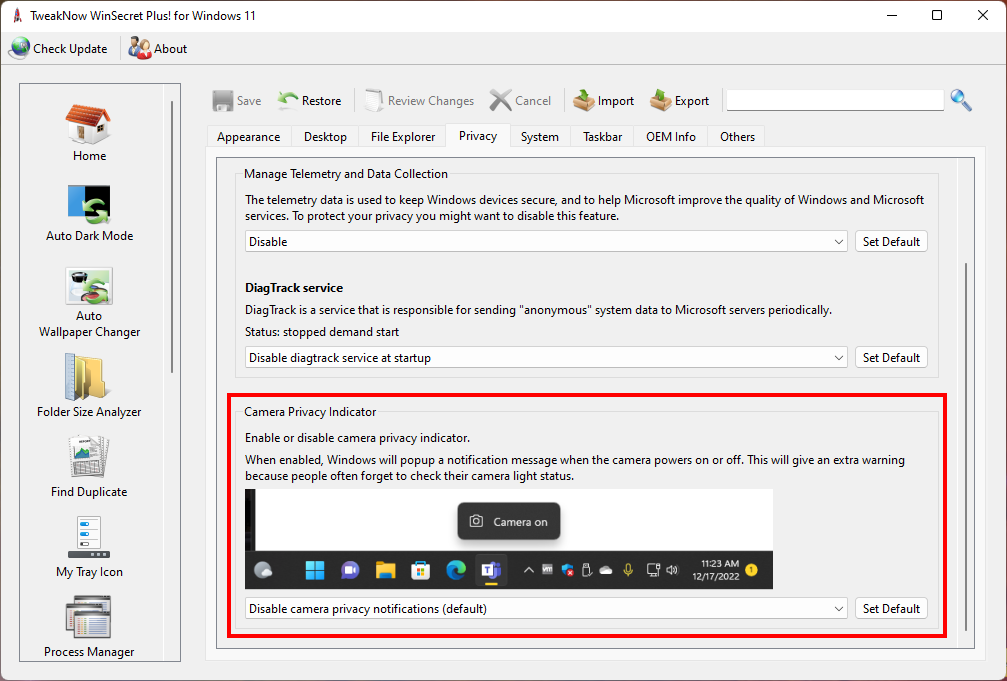Viewport: 1007px width, 681px height.
Task: Open the Home sidebar item
Action: pyautogui.click(x=89, y=133)
